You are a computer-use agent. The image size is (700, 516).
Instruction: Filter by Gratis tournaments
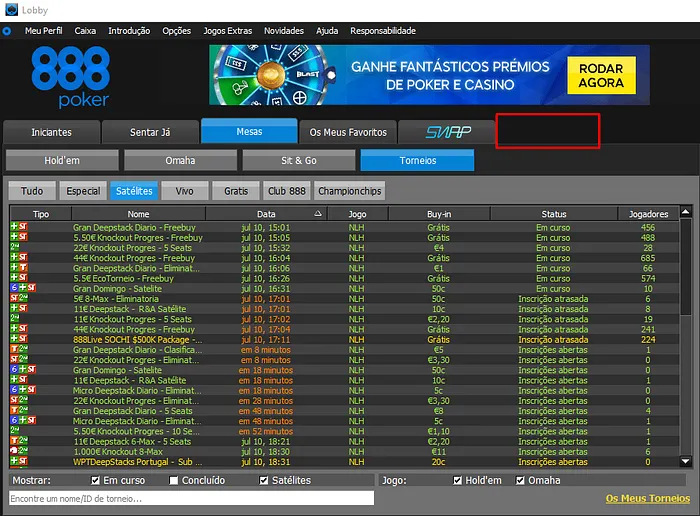(x=236, y=191)
